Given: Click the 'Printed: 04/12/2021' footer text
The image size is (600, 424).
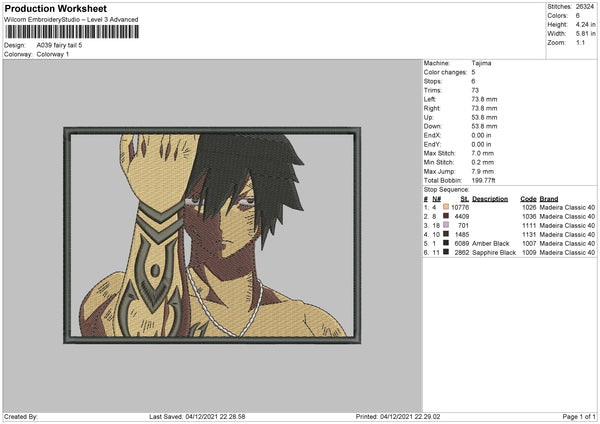Looking at the screenshot, I should click(398, 416).
